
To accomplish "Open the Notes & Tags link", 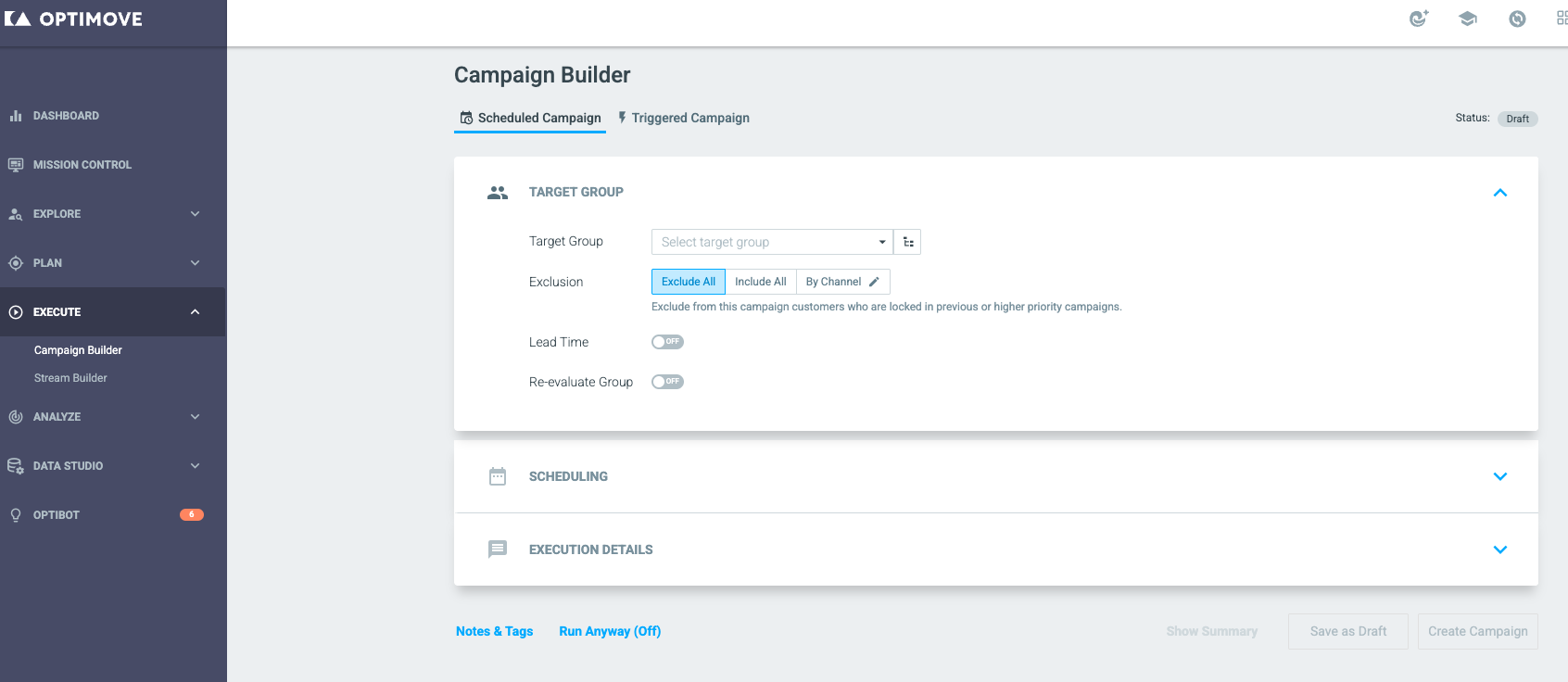I will [x=494, y=631].
